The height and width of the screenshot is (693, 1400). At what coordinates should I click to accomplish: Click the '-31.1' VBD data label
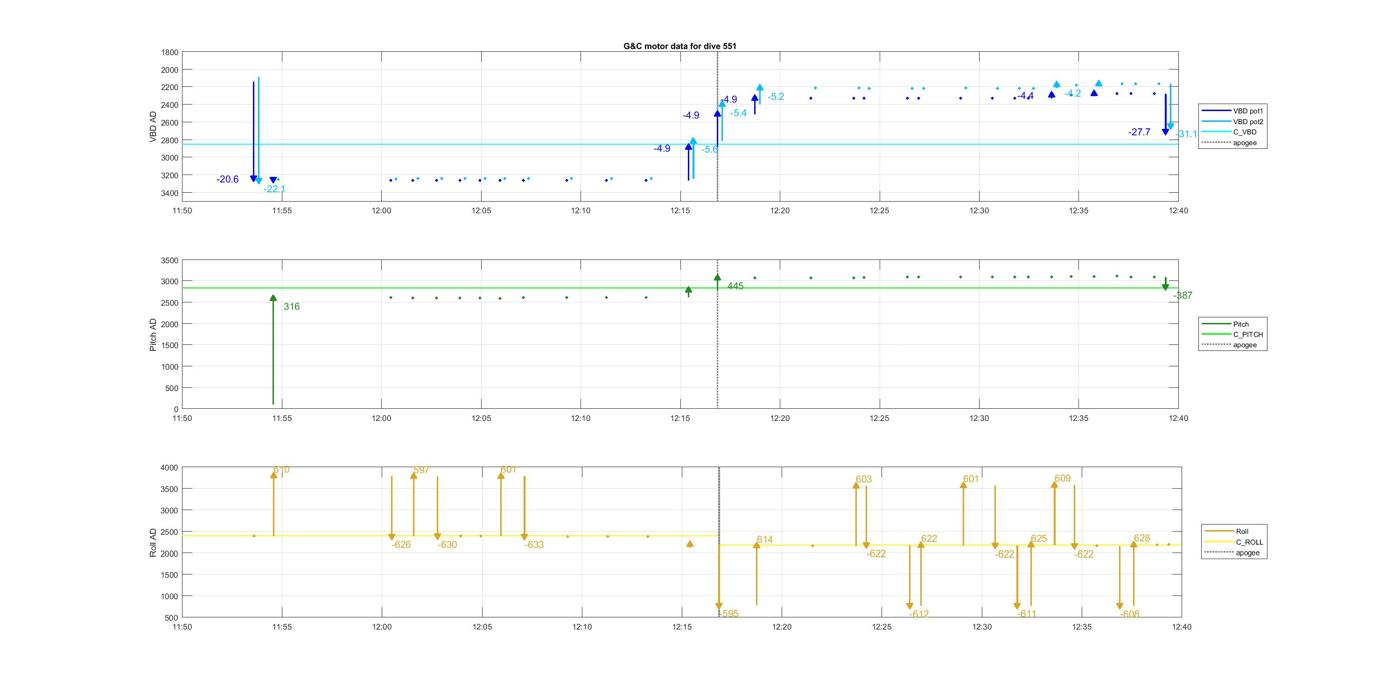pos(1187,134)
